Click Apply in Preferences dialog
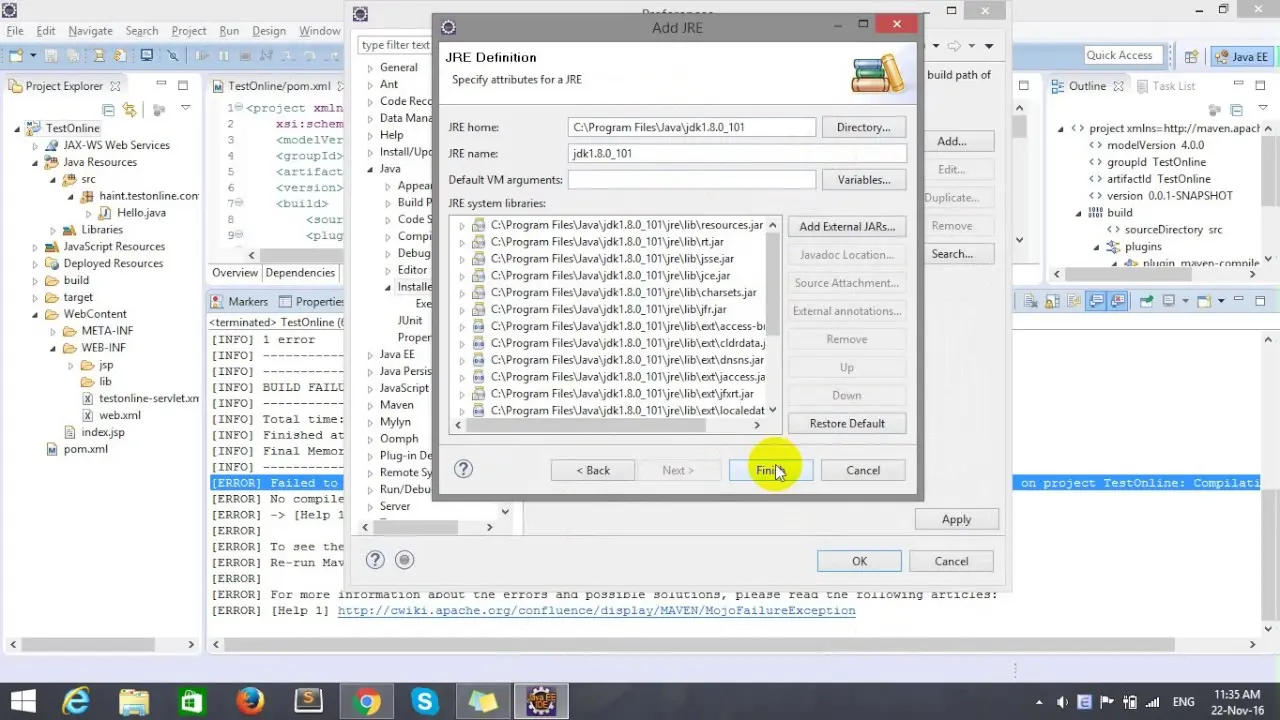This screenshot has width=1280, height=720. (956, 519)
